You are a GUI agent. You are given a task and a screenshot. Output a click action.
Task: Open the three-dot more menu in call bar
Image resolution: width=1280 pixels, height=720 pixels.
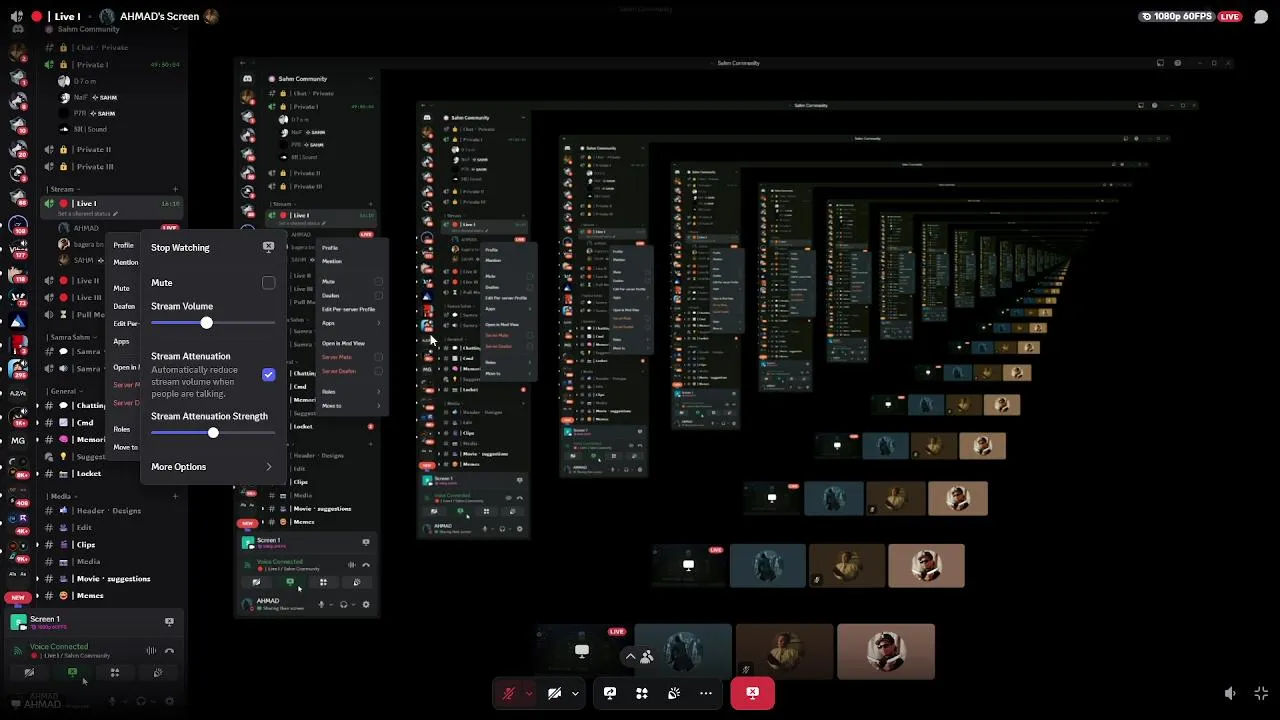[706, 693]
